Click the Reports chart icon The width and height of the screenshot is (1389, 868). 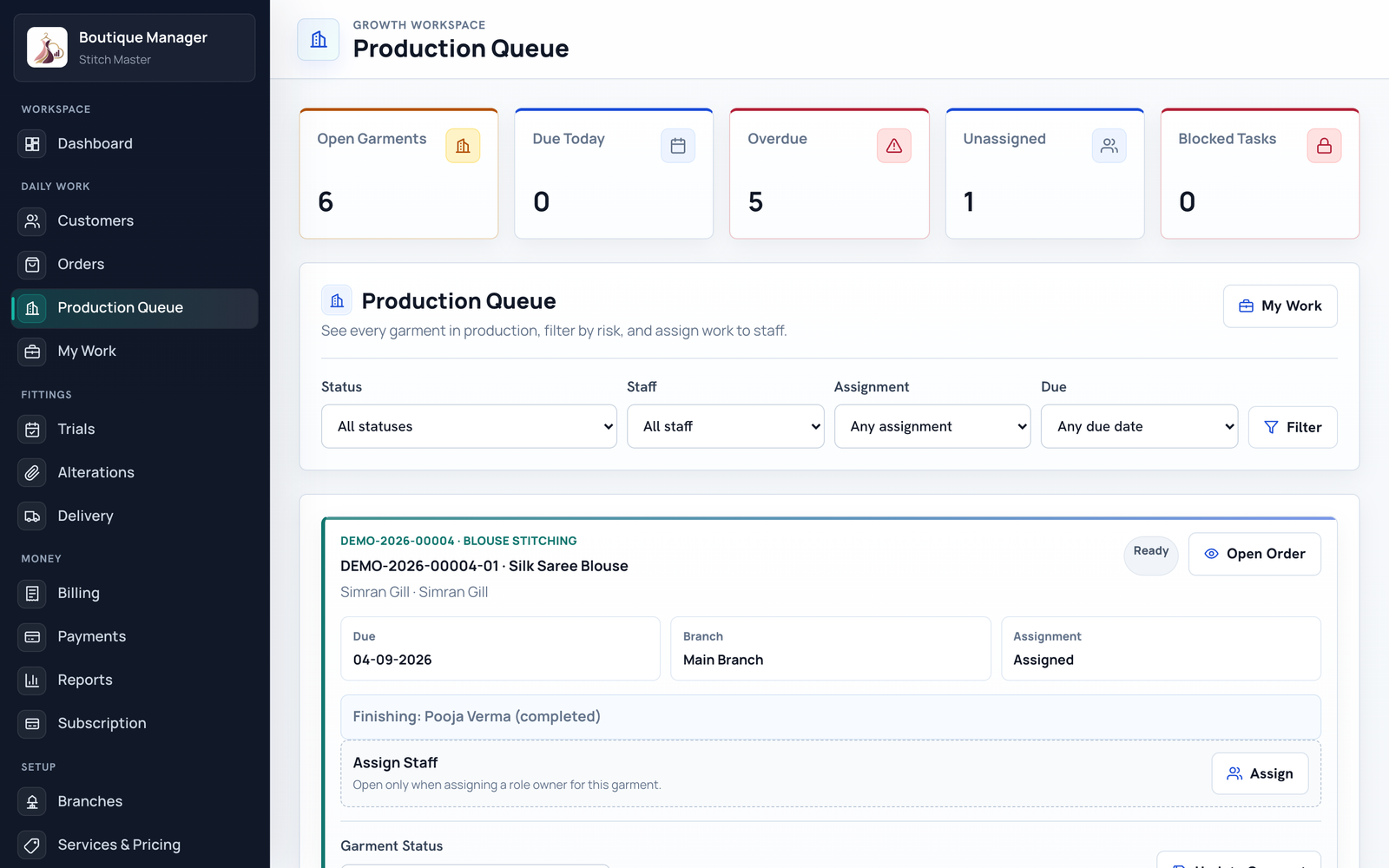(32, 681)
